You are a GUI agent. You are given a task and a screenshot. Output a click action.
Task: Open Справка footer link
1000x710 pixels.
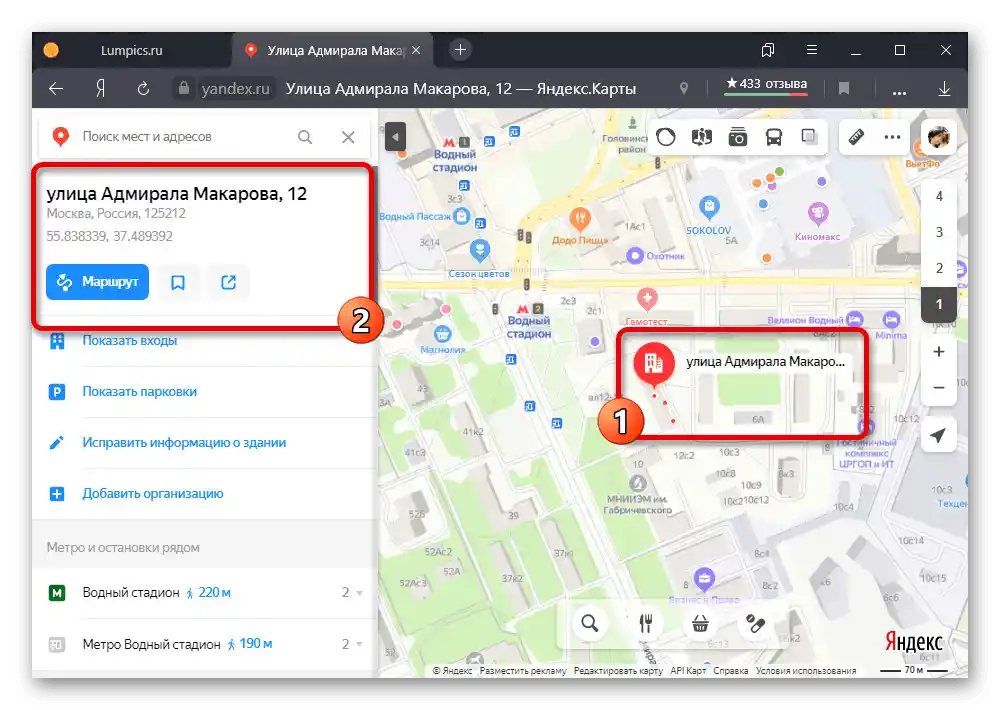click(x=731, y=670)
